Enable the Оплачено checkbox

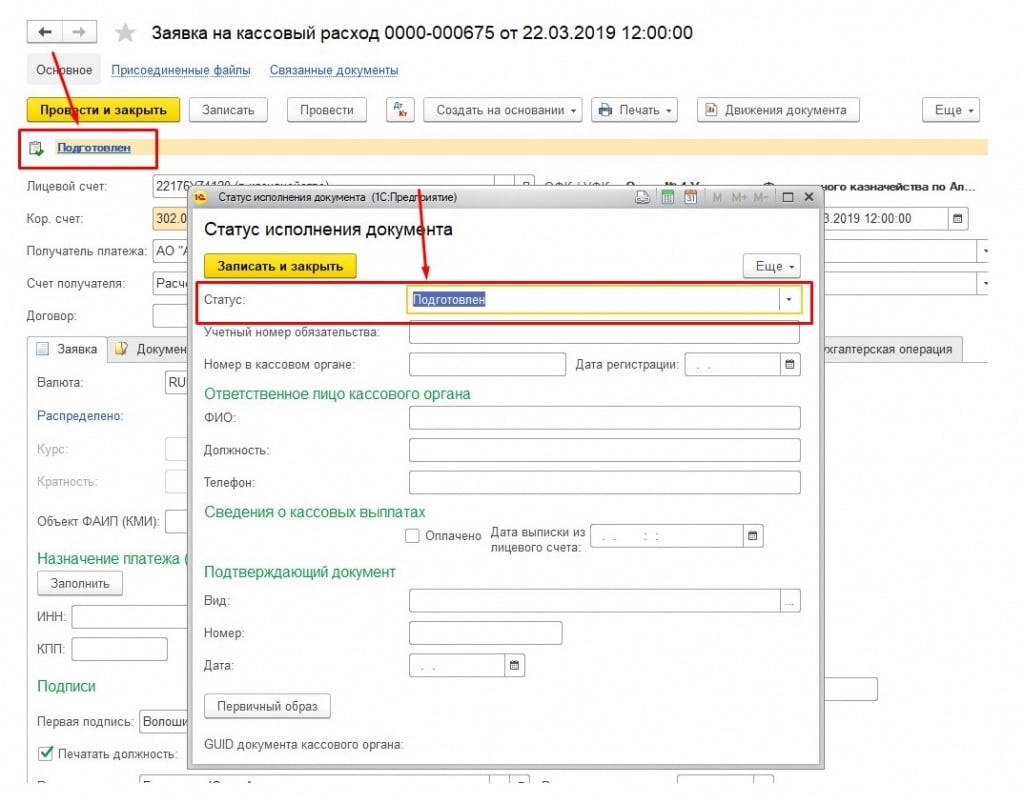click(412, 536)
